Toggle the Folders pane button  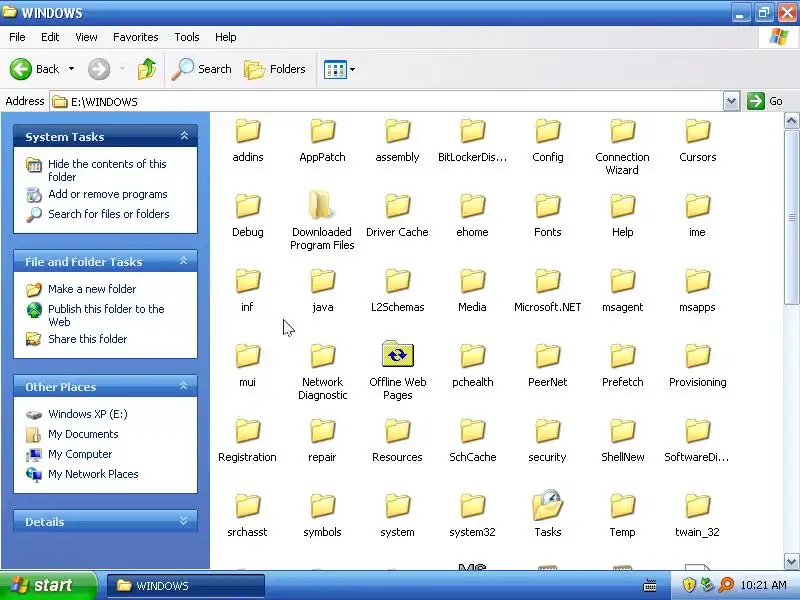pyautogui.click(x=274, y=69)
